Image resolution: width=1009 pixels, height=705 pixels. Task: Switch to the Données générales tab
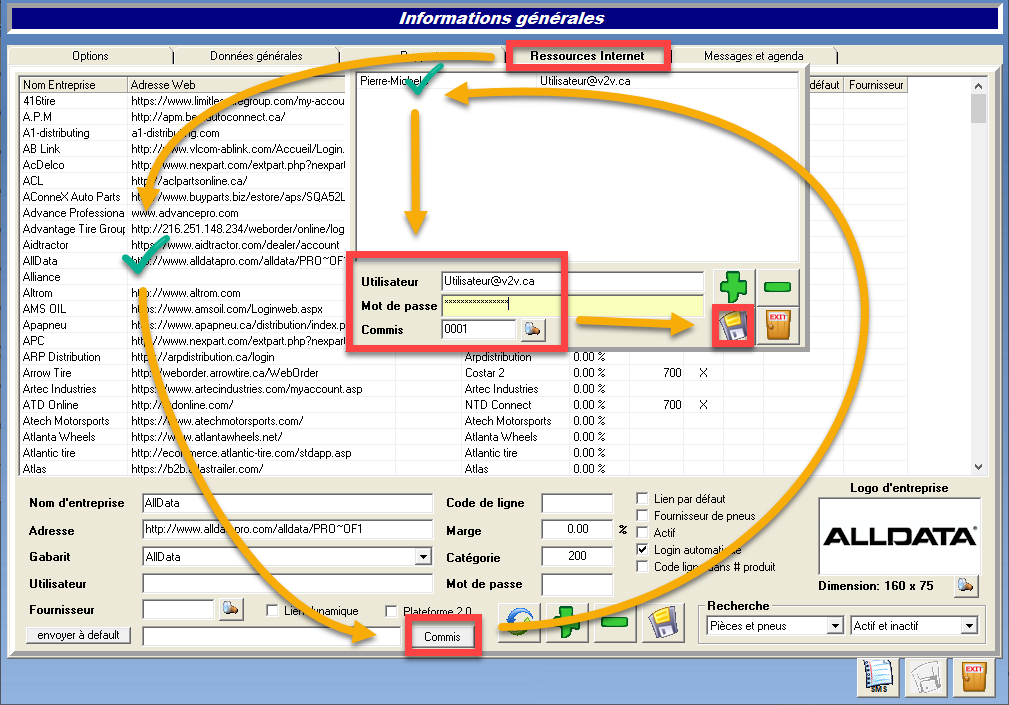(x=256, y=56)
